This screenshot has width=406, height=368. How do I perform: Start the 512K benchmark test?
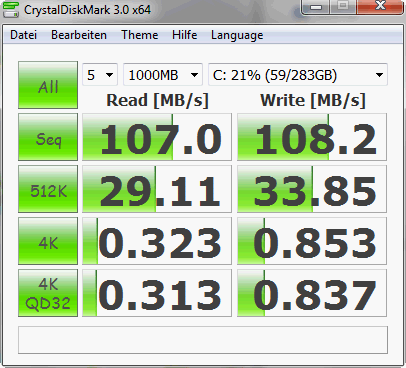[x=48, y=189]
